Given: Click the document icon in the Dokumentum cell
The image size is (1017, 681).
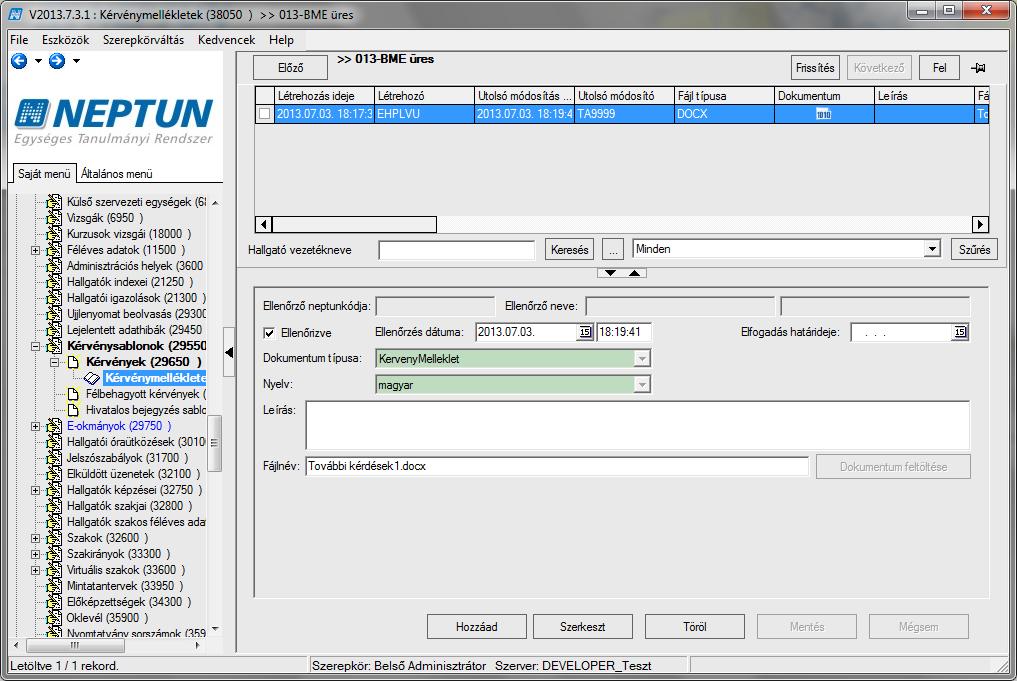Looking at the screenshot, I should click(x=823, y=115).
